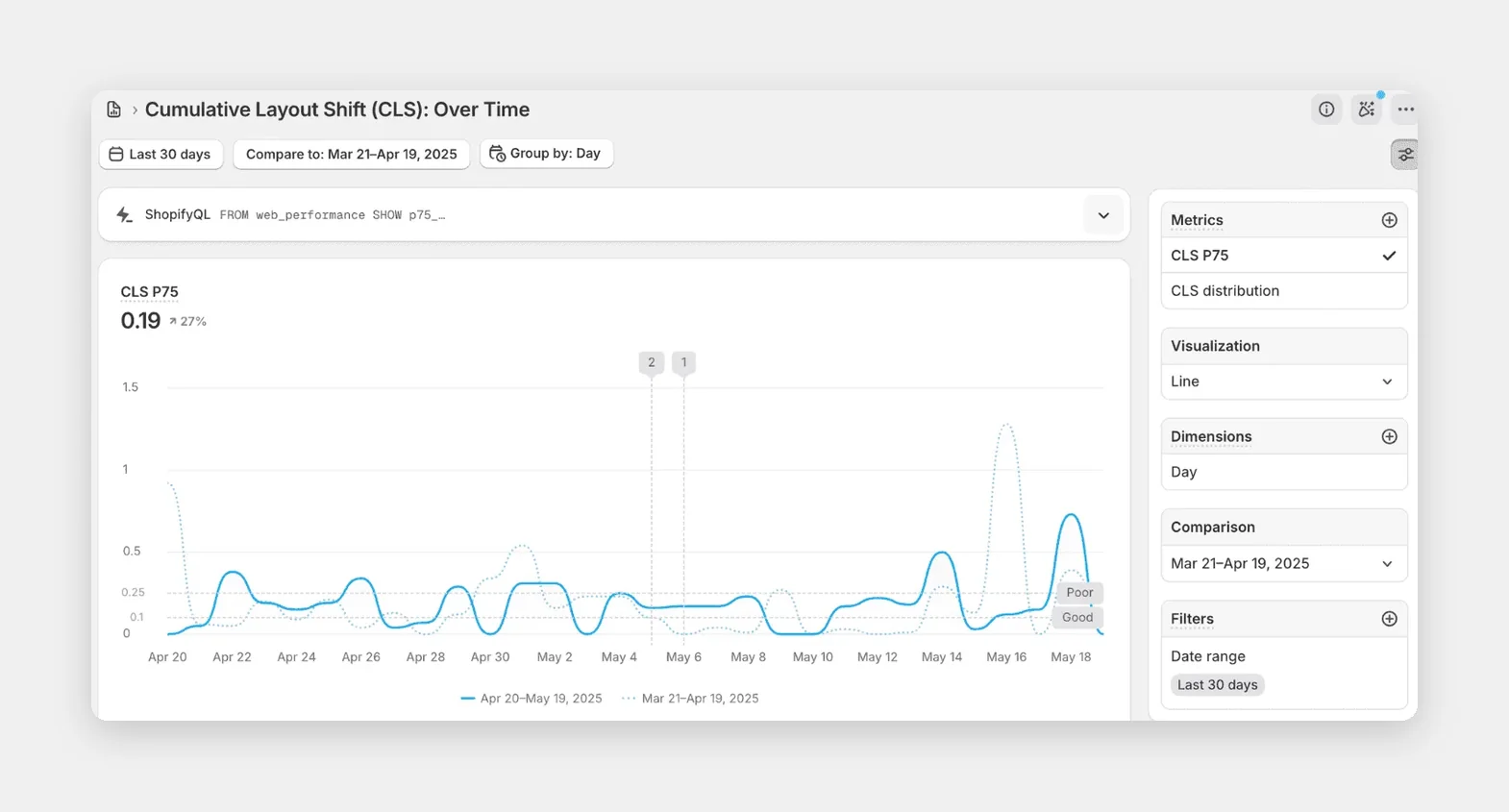Open the Group by: Day button
This screenshot has width=1509, height=812.
[x=546, y=153]
